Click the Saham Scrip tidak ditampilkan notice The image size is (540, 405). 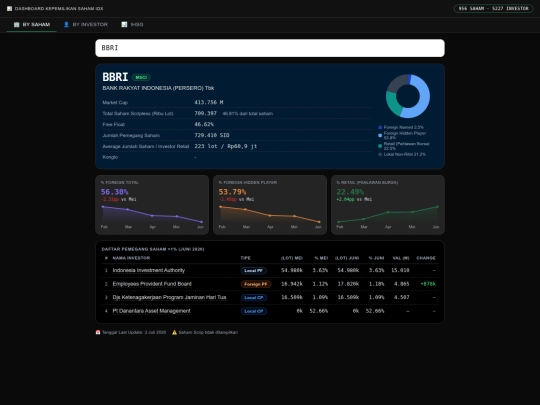pyautogui.click(x=208, y=332)
